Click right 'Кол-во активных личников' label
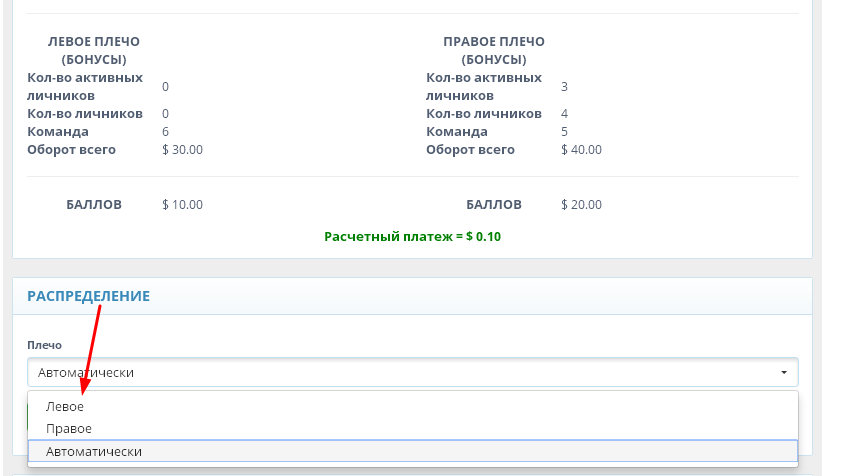Image resolution: width=855 pixels, height=476 pixels. point(484,86)
